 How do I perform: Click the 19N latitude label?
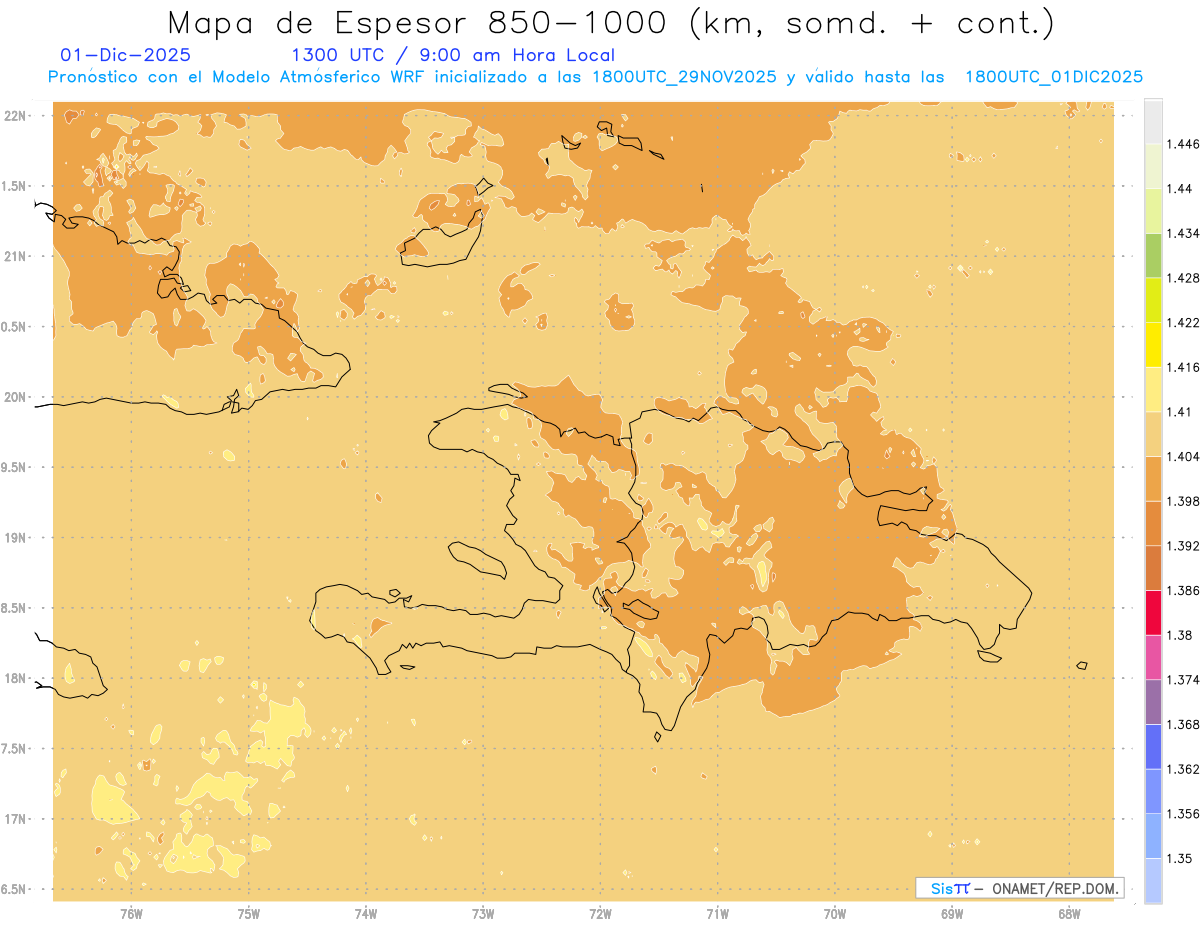pos(15,537)
